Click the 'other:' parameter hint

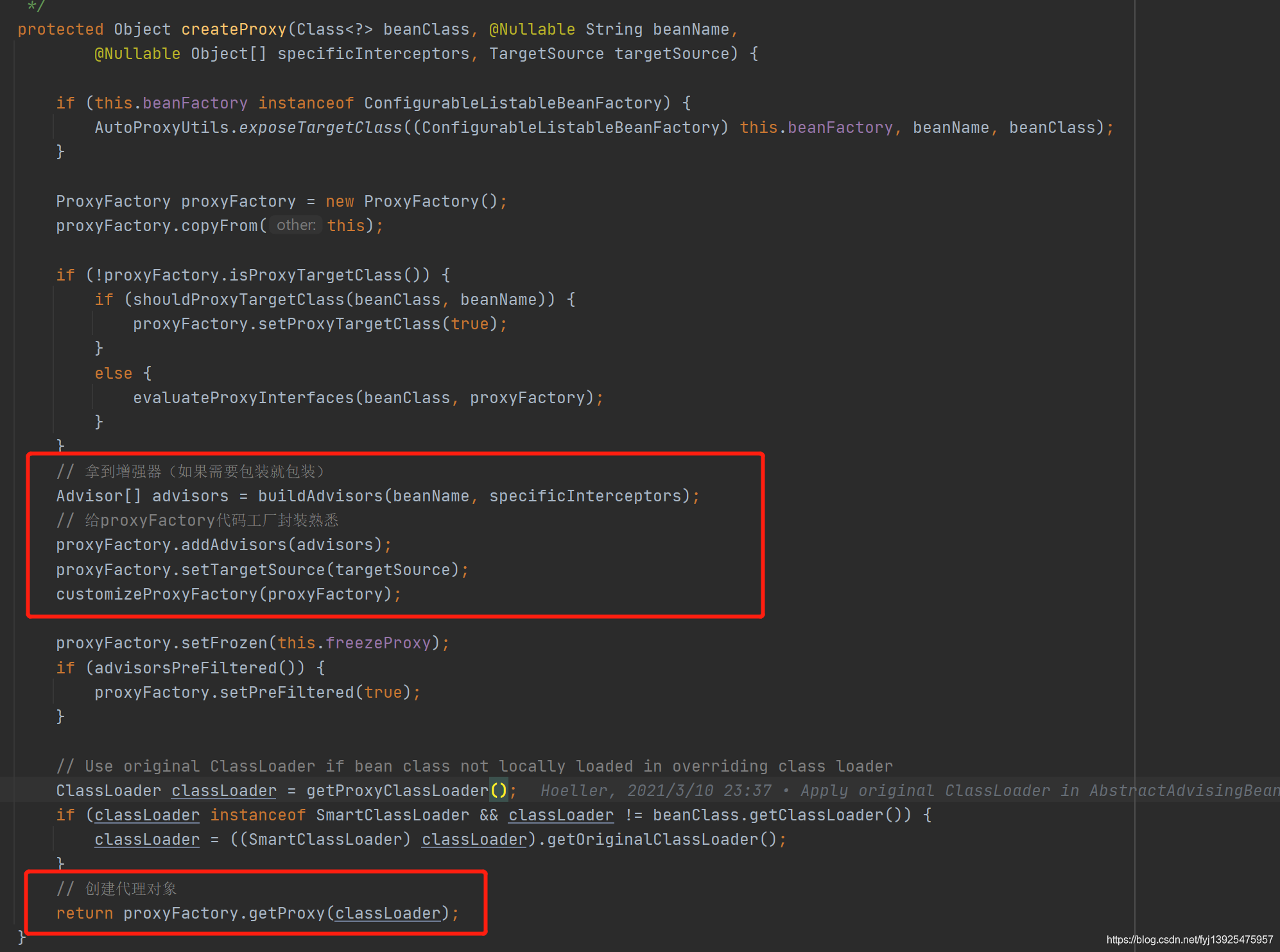click(x=296, y=225)
